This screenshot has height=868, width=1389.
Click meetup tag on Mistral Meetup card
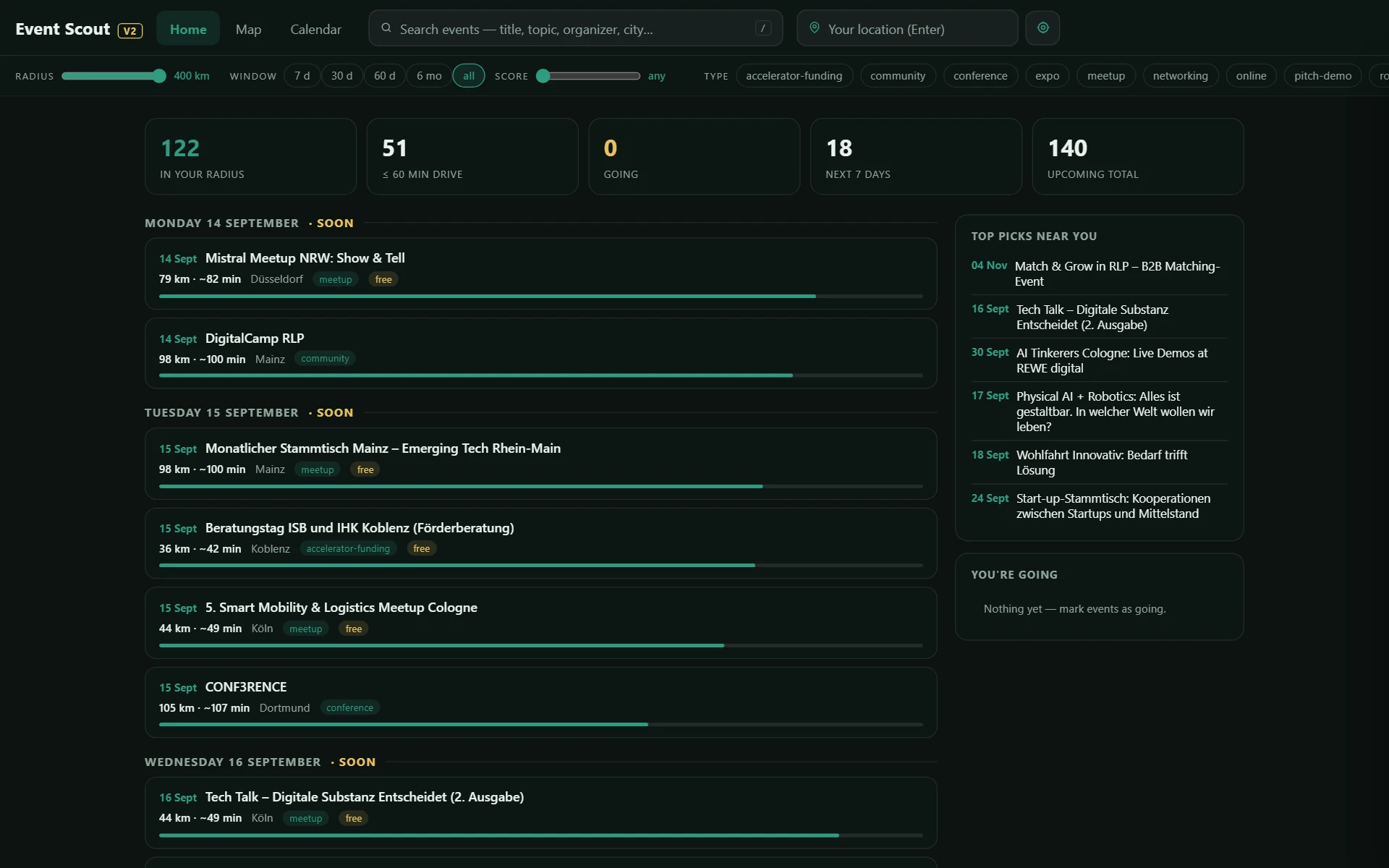(336, 279)
